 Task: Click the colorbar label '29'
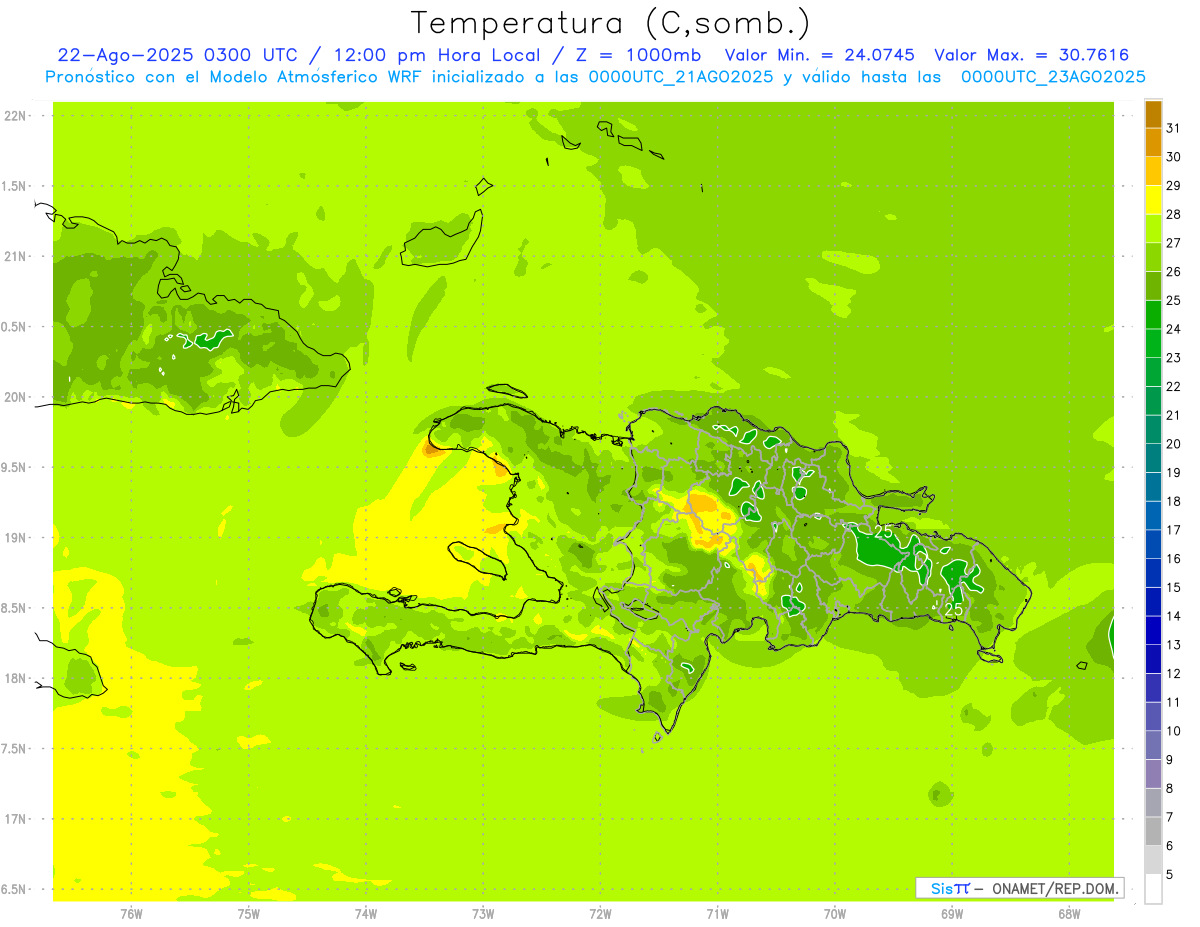click(x=1174, y=185)
